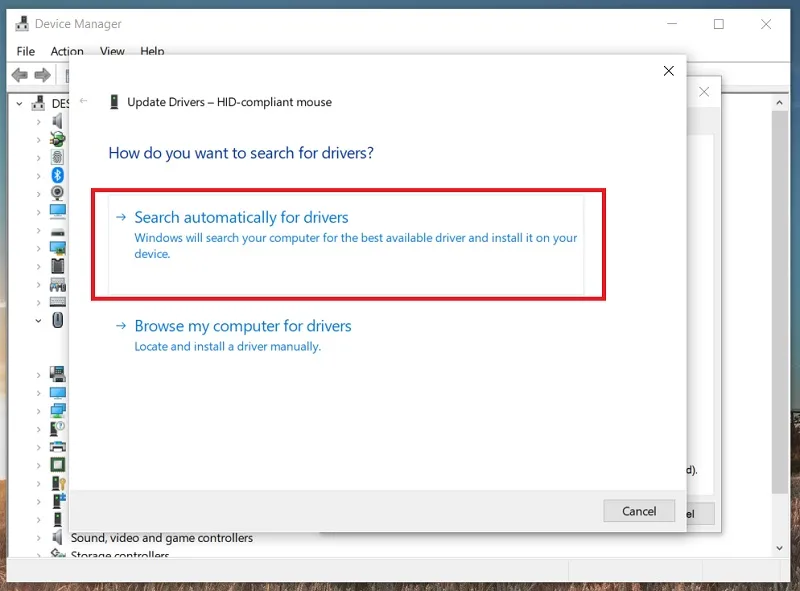The height and width of the screenshot is (591, 800).
Task: Click the vertical scrollbar thumb in Device Manager
Action: [779, 302]
